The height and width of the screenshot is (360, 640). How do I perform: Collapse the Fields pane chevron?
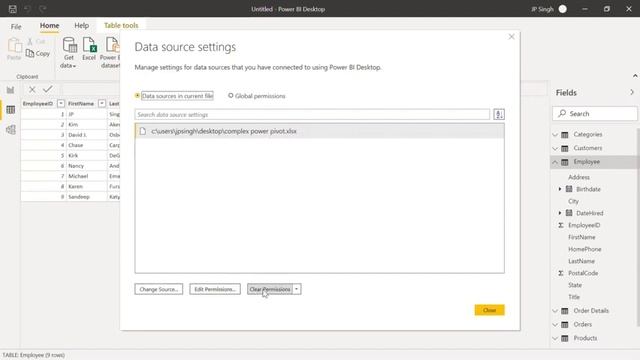click(x=632, y=93)
